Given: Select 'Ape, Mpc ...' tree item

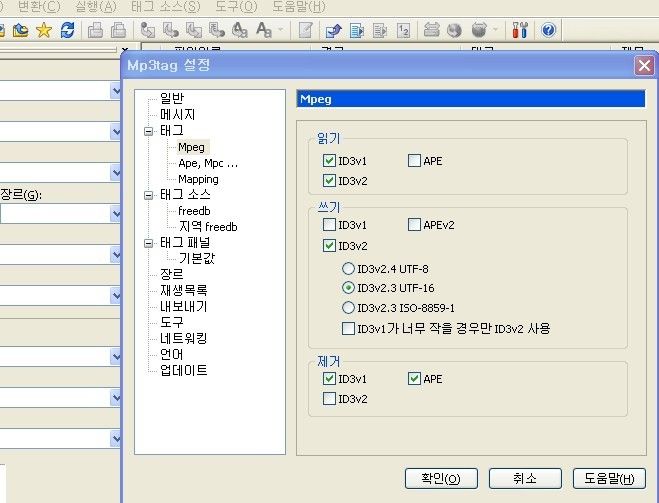Looking at the screenshot, I should [208, 163].
